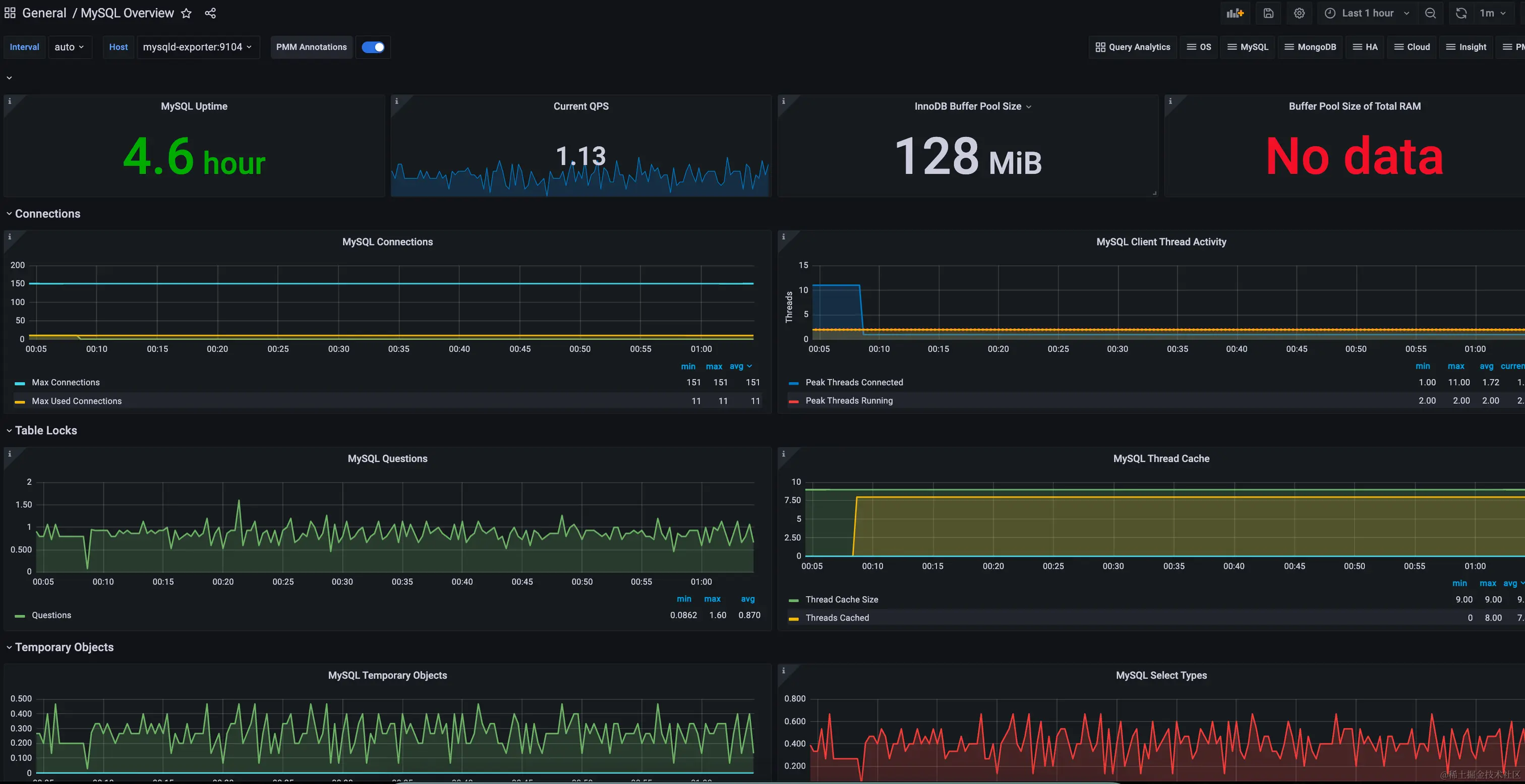Click the Add panel icon in toolbar
Image resolution: width=1525 pixels, height=784 pixels.
pos(1235,13)
